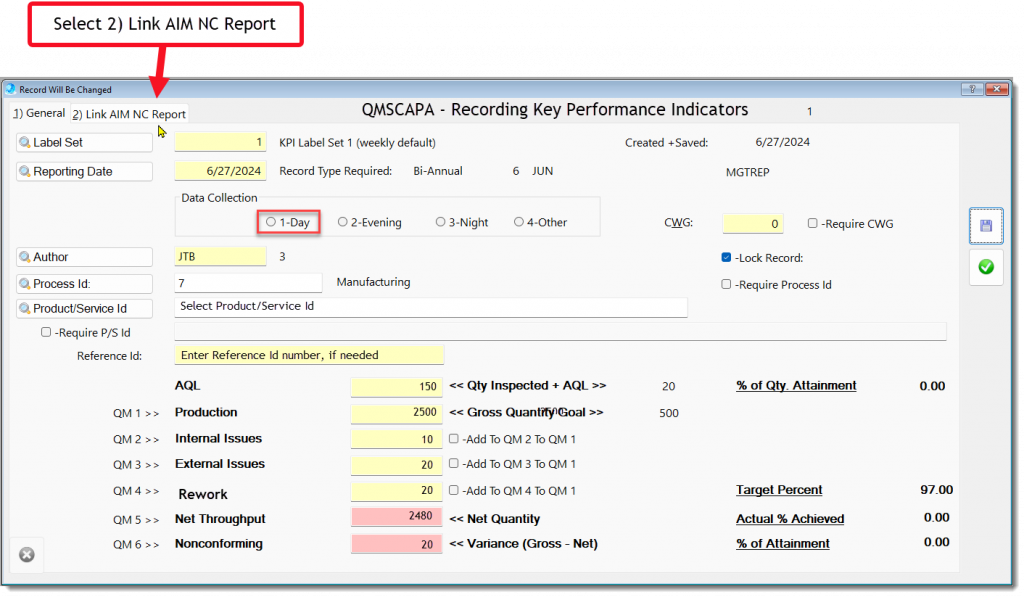Close the Record Will Be Changed window
This screenshot has width=1024, height=597.
[x=997, y=89]
